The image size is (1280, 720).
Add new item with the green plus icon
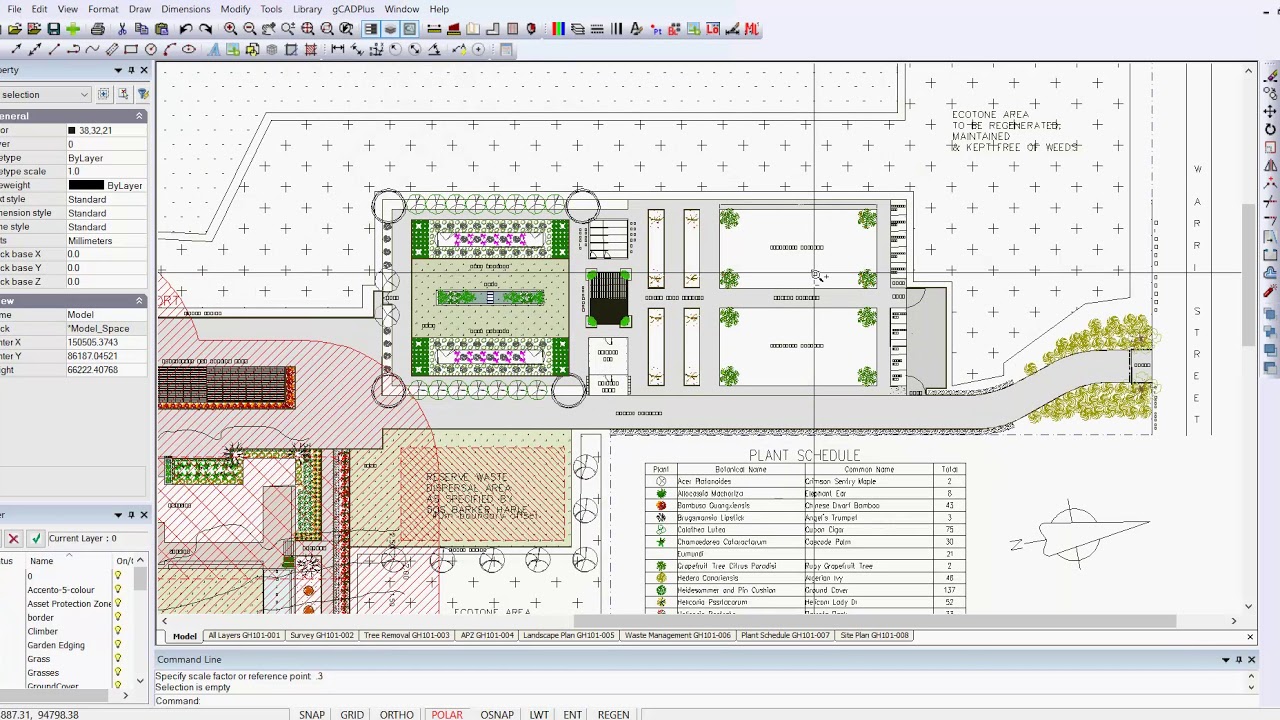(x=73, y=29)
